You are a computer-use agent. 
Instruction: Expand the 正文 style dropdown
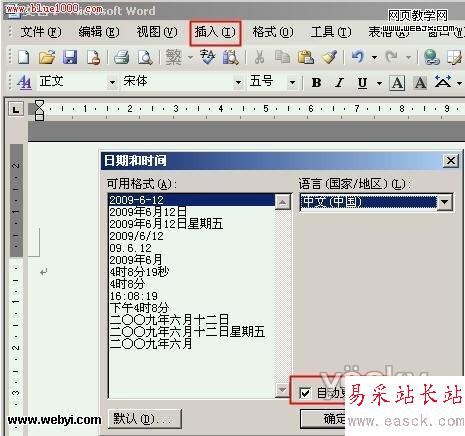coord(112,82)
